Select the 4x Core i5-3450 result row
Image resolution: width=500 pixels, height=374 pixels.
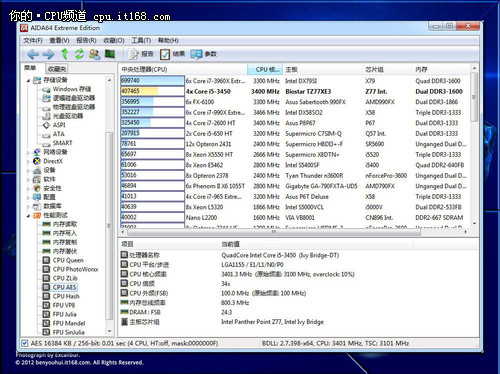point(295,91)
